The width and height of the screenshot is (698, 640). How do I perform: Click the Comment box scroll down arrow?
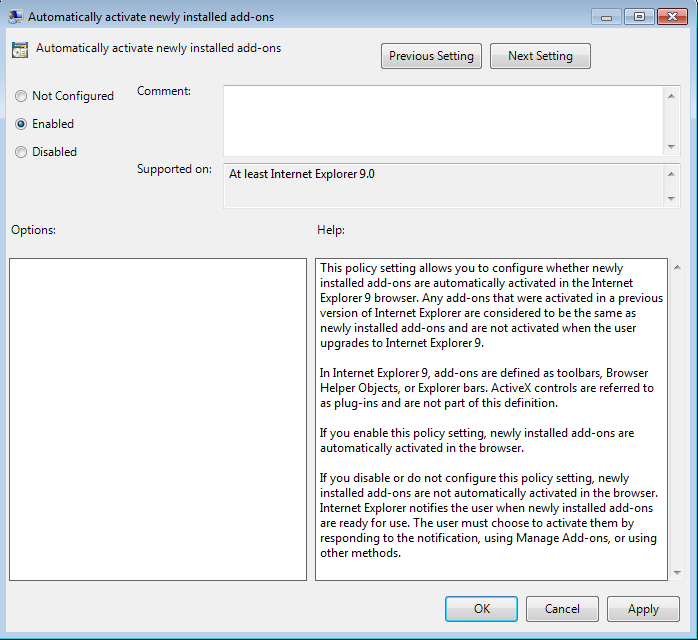[671, 147]
